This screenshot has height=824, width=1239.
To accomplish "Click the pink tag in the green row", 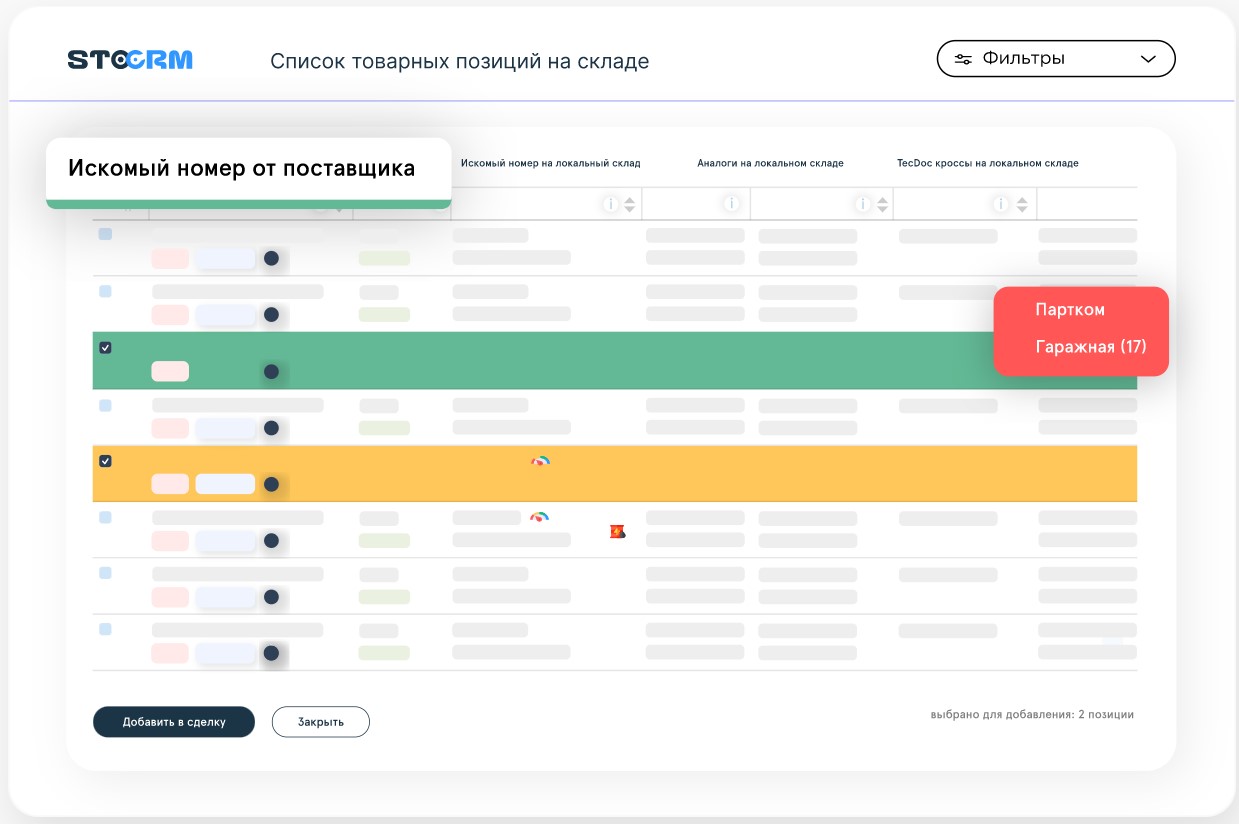I will click(170, 372).
